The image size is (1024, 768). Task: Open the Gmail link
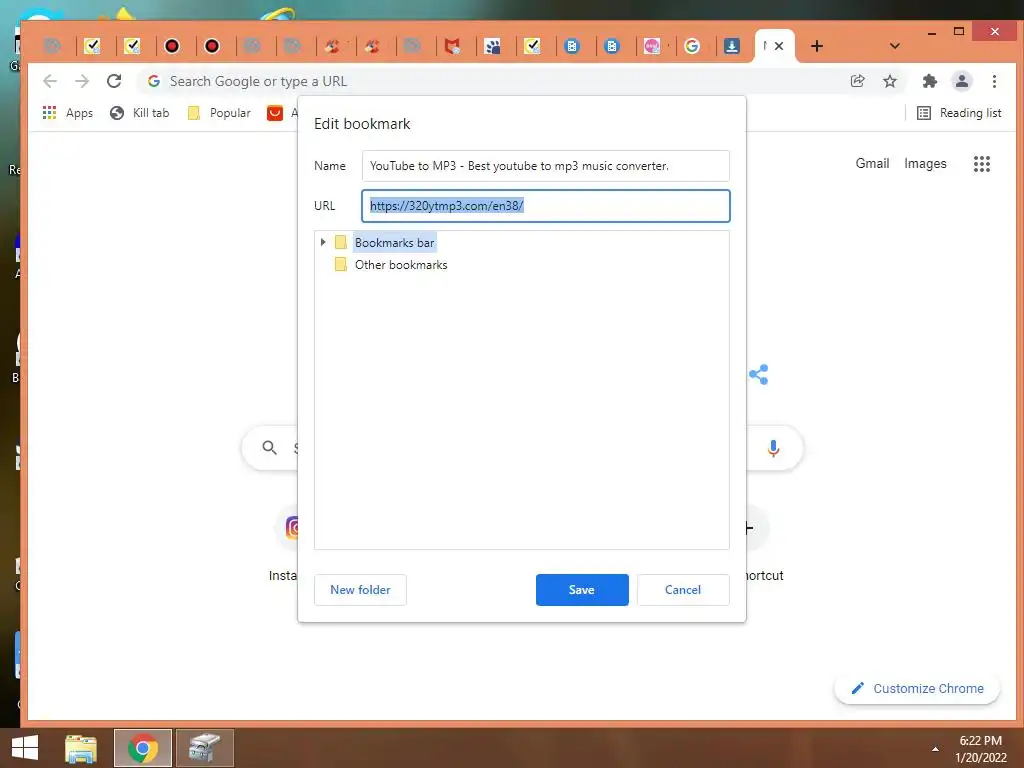[x=872, y=163]
